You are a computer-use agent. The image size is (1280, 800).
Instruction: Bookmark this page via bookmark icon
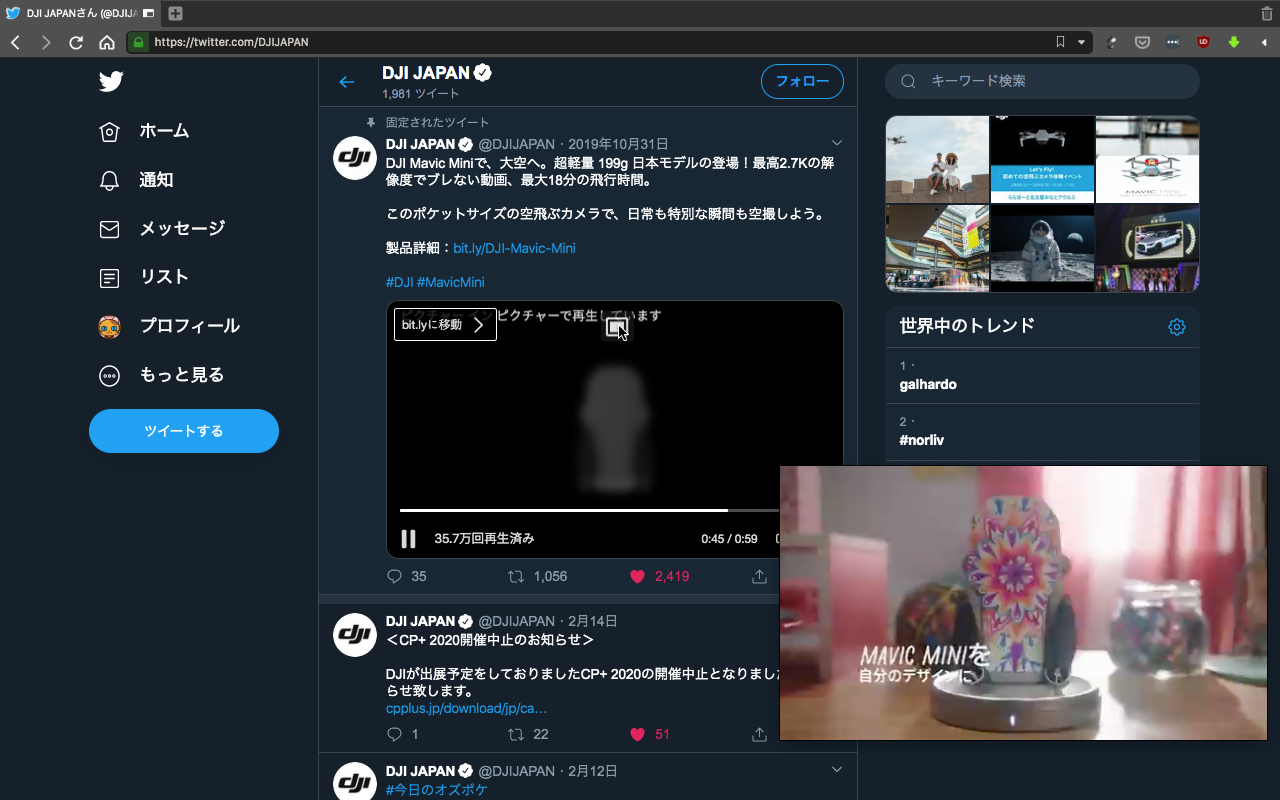1061,42
